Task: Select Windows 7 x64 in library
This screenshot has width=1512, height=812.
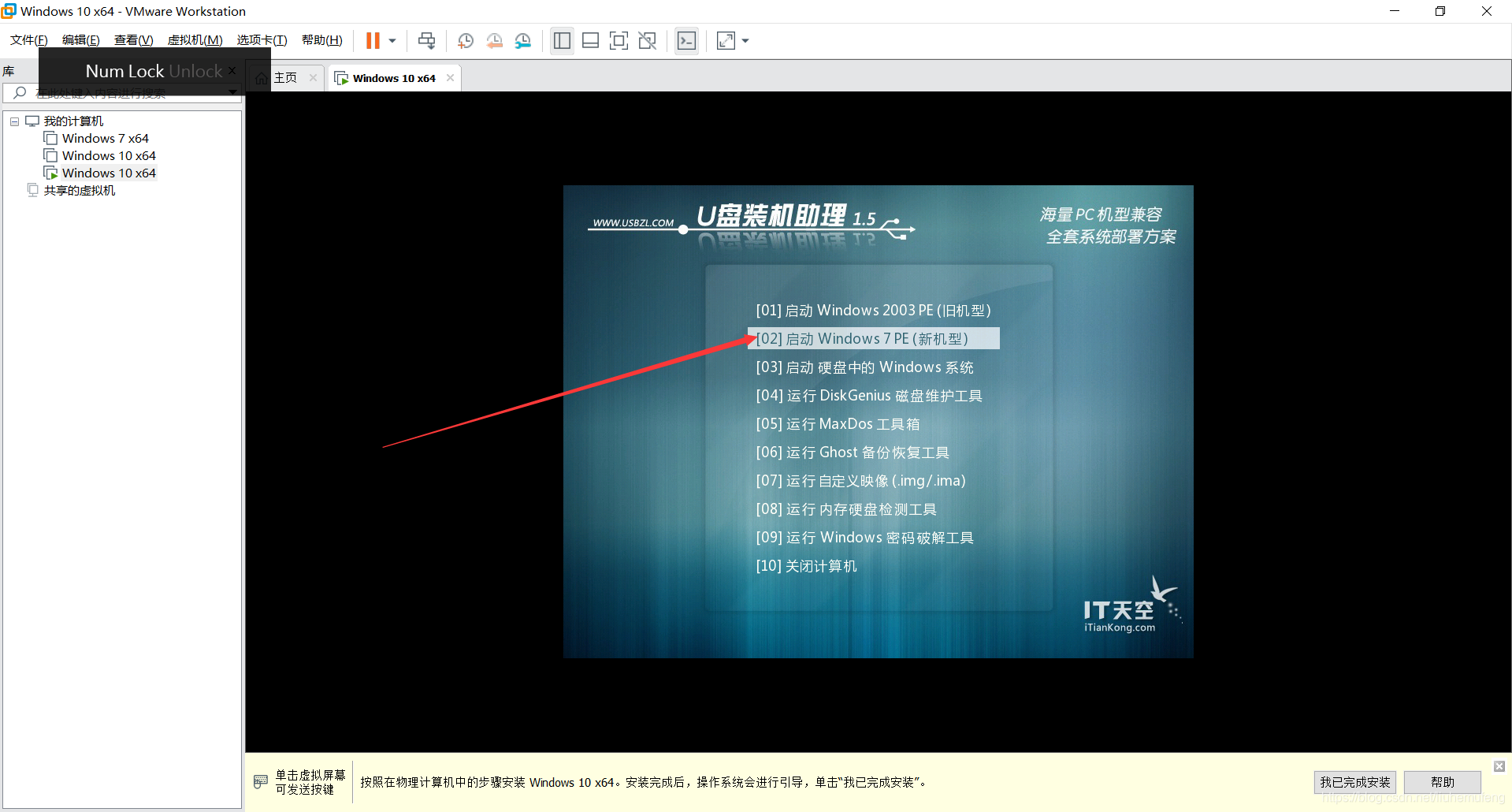Action: pyautogui.click(x=105, y=139)
